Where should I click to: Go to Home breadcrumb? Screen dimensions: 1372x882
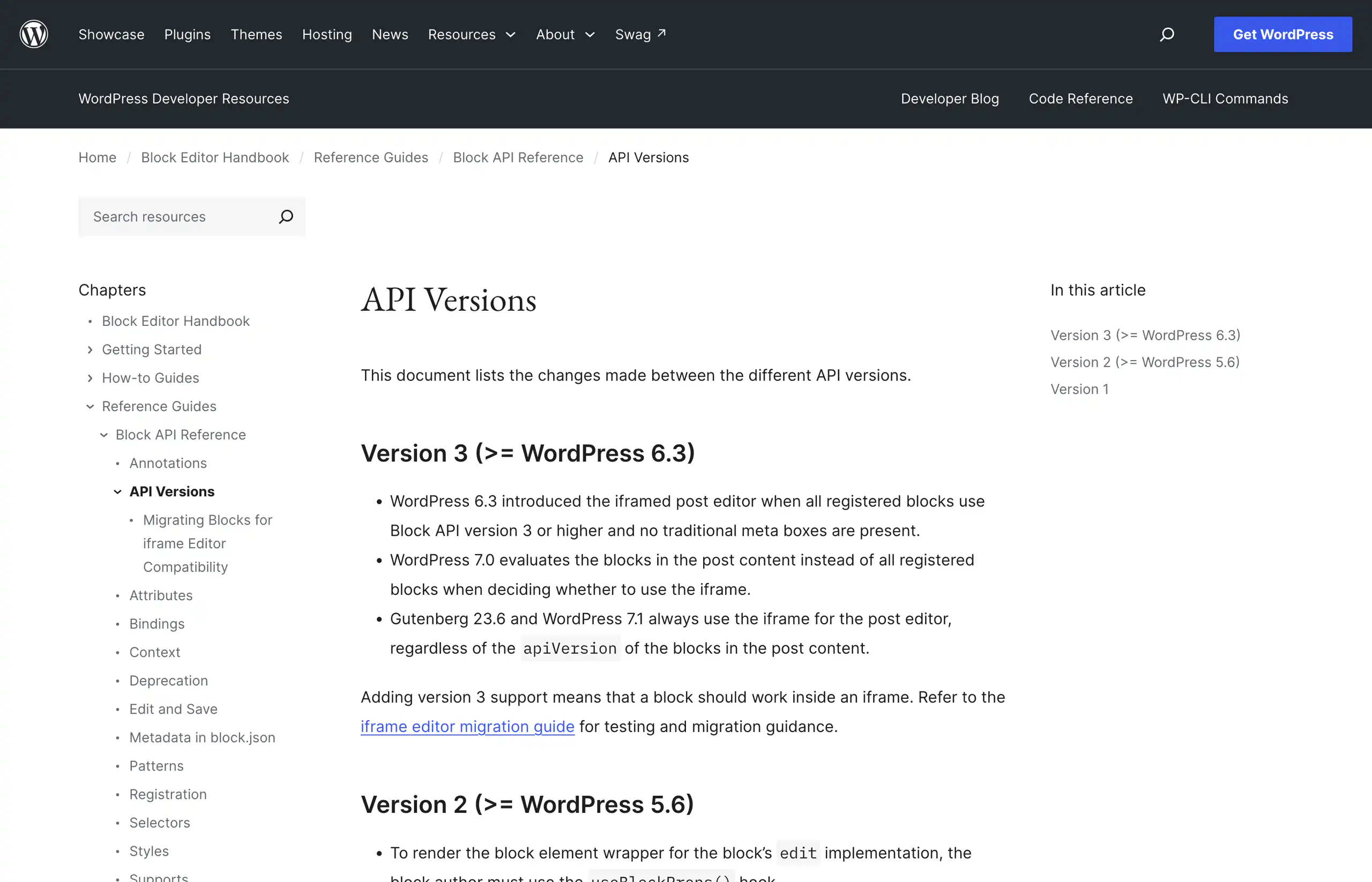coord(98,158)
